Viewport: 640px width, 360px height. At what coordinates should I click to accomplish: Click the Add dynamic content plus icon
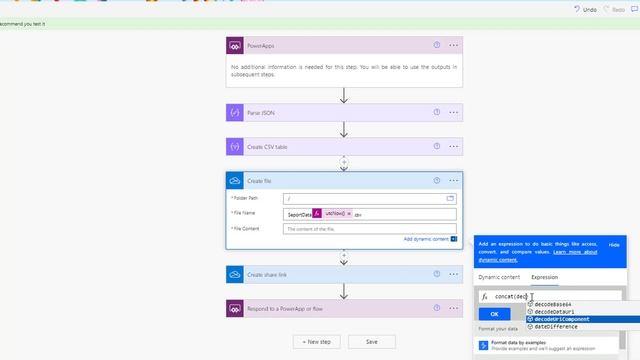point(453,239)
